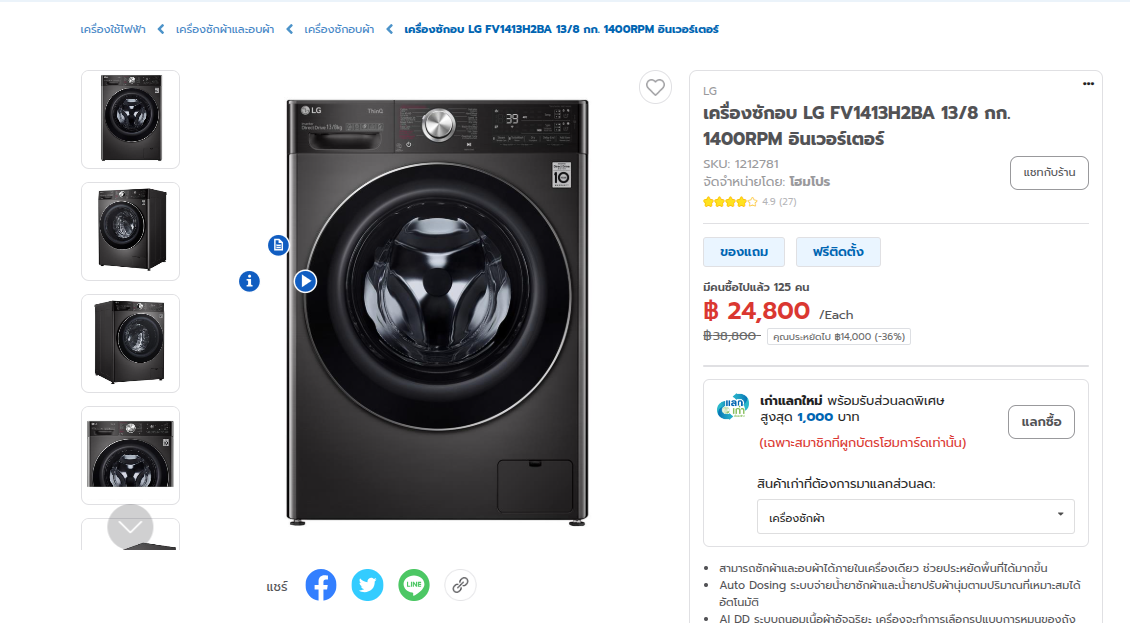Share on Facebook
This screenshot has height=623, width=1130.
click(321, 585)
